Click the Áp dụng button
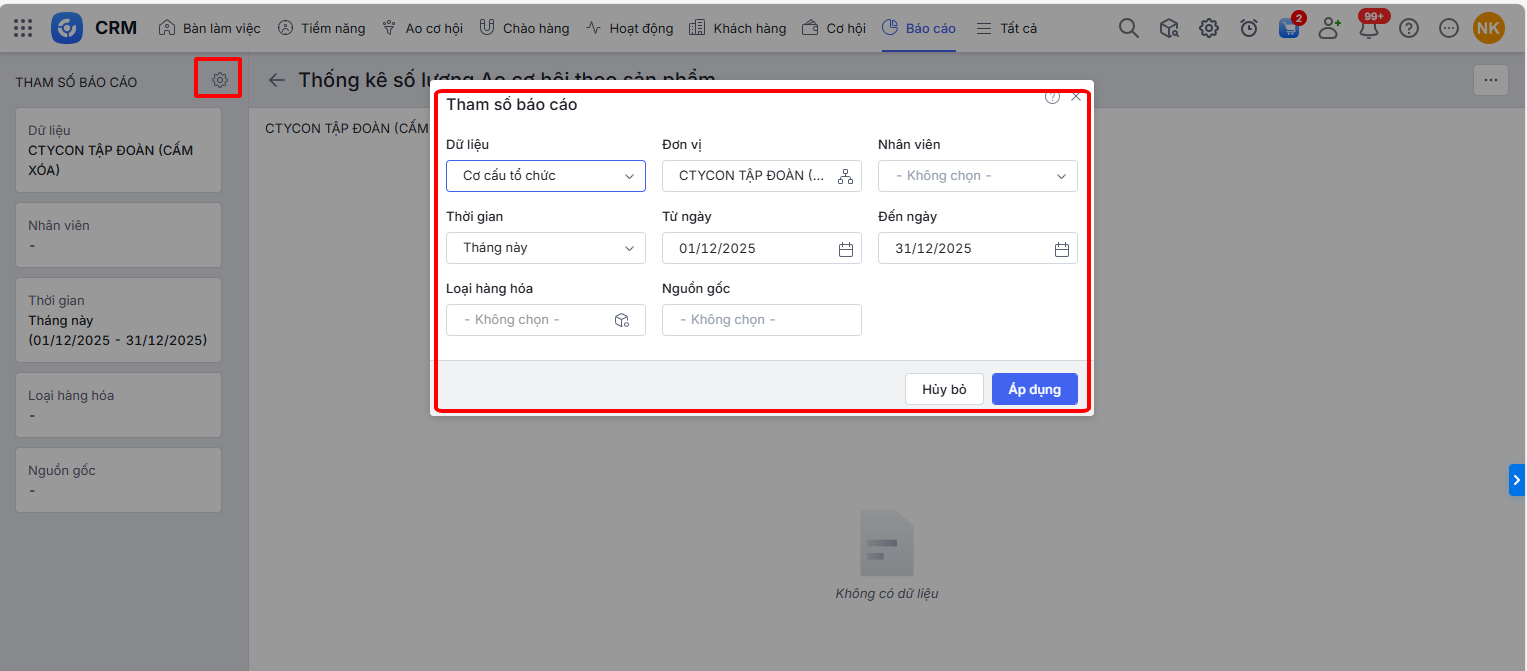 pos(1034,389)
